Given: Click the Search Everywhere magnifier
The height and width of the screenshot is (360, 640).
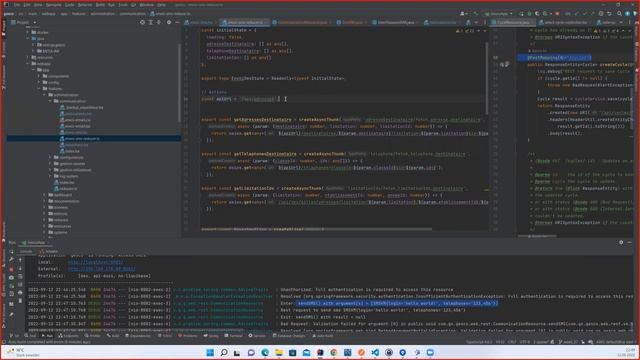Looking at the screenshot, I should pos(619,13).
